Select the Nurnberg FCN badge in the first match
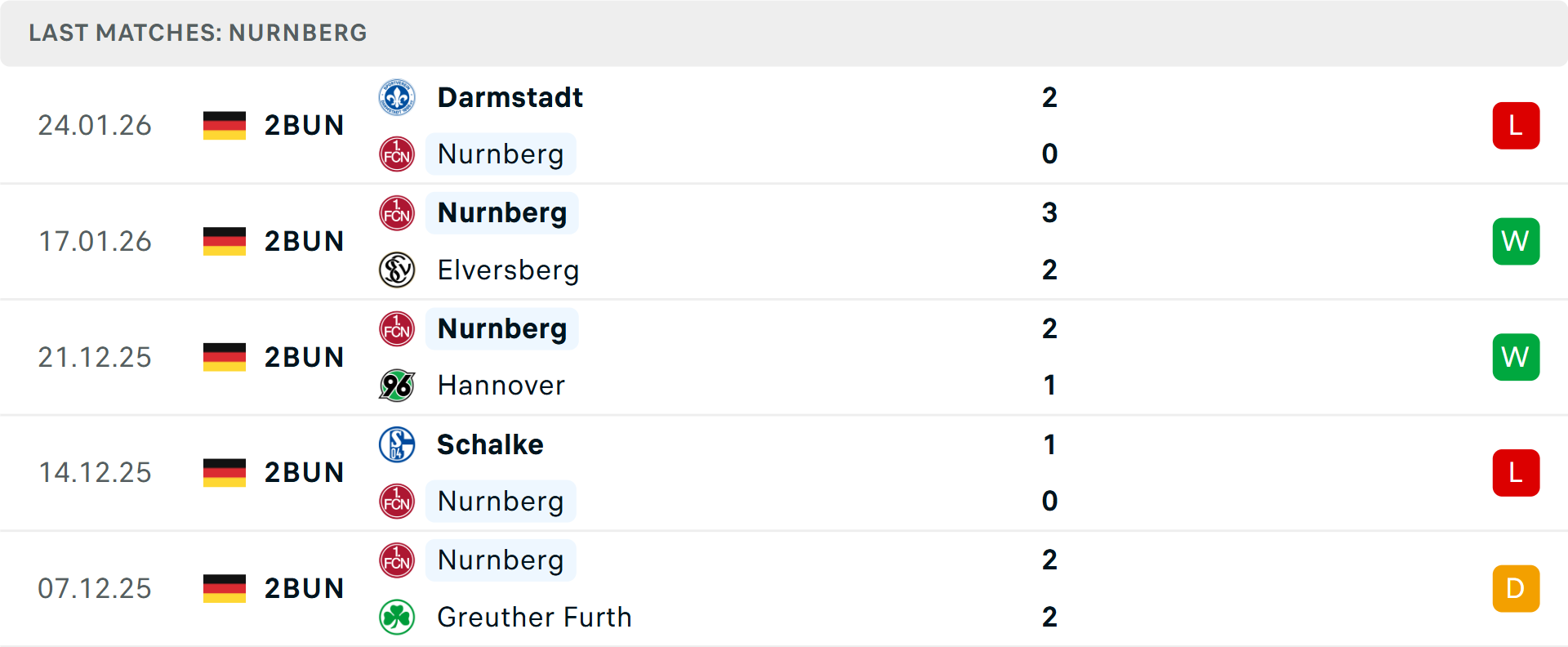Image resolution: width=1568 pixels, height=647 pixels. pos(396,154)
